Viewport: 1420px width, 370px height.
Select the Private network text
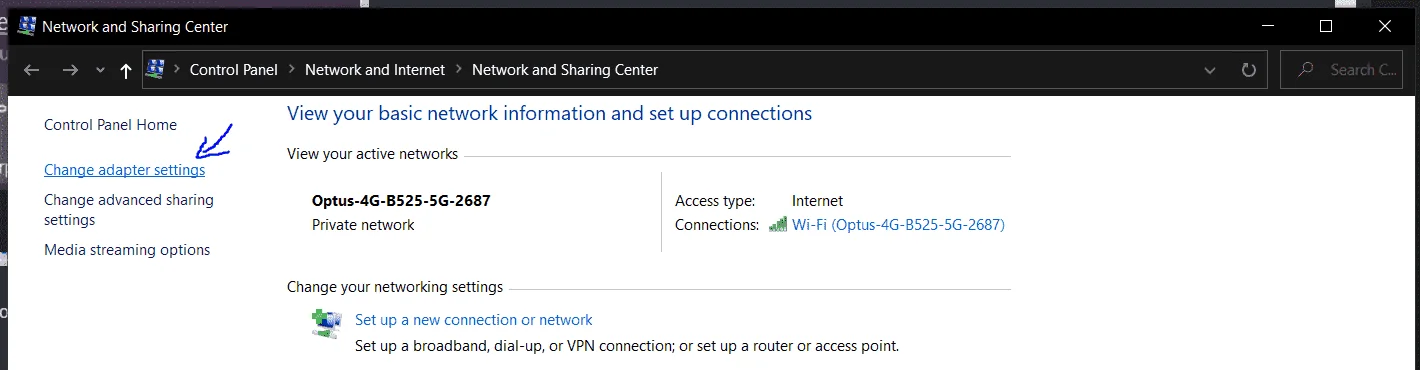tap(363, 225)
